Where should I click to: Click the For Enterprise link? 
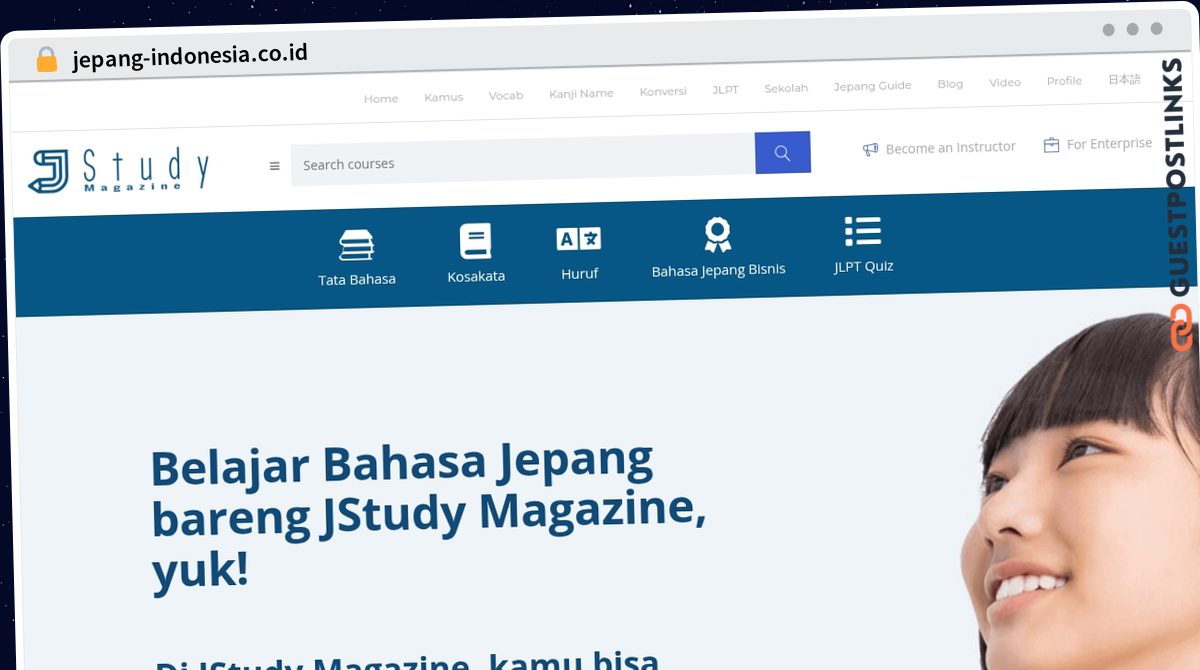tap(1112, 143)
